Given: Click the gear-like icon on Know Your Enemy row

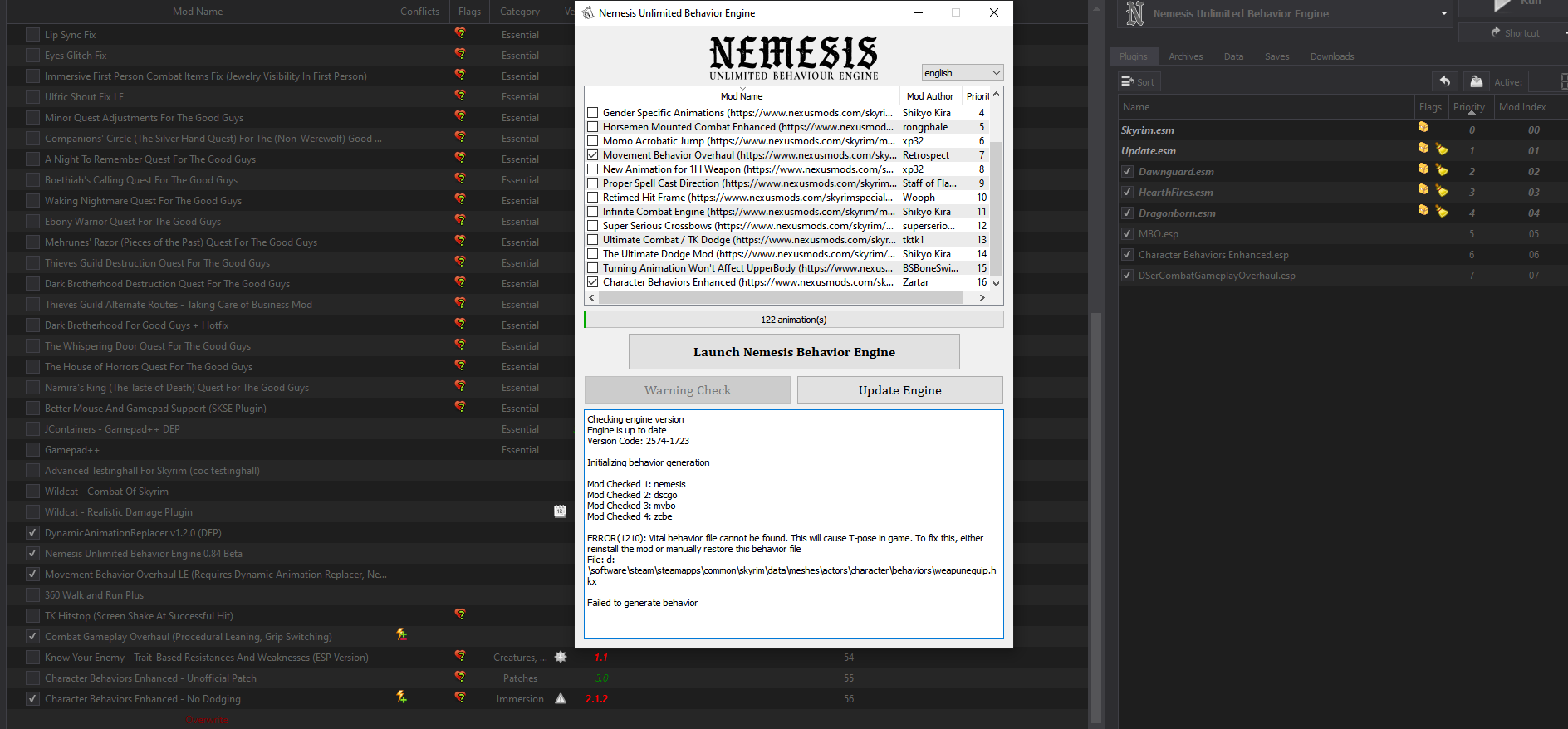Looking at the screenshot, I should (x=561, y=657).
